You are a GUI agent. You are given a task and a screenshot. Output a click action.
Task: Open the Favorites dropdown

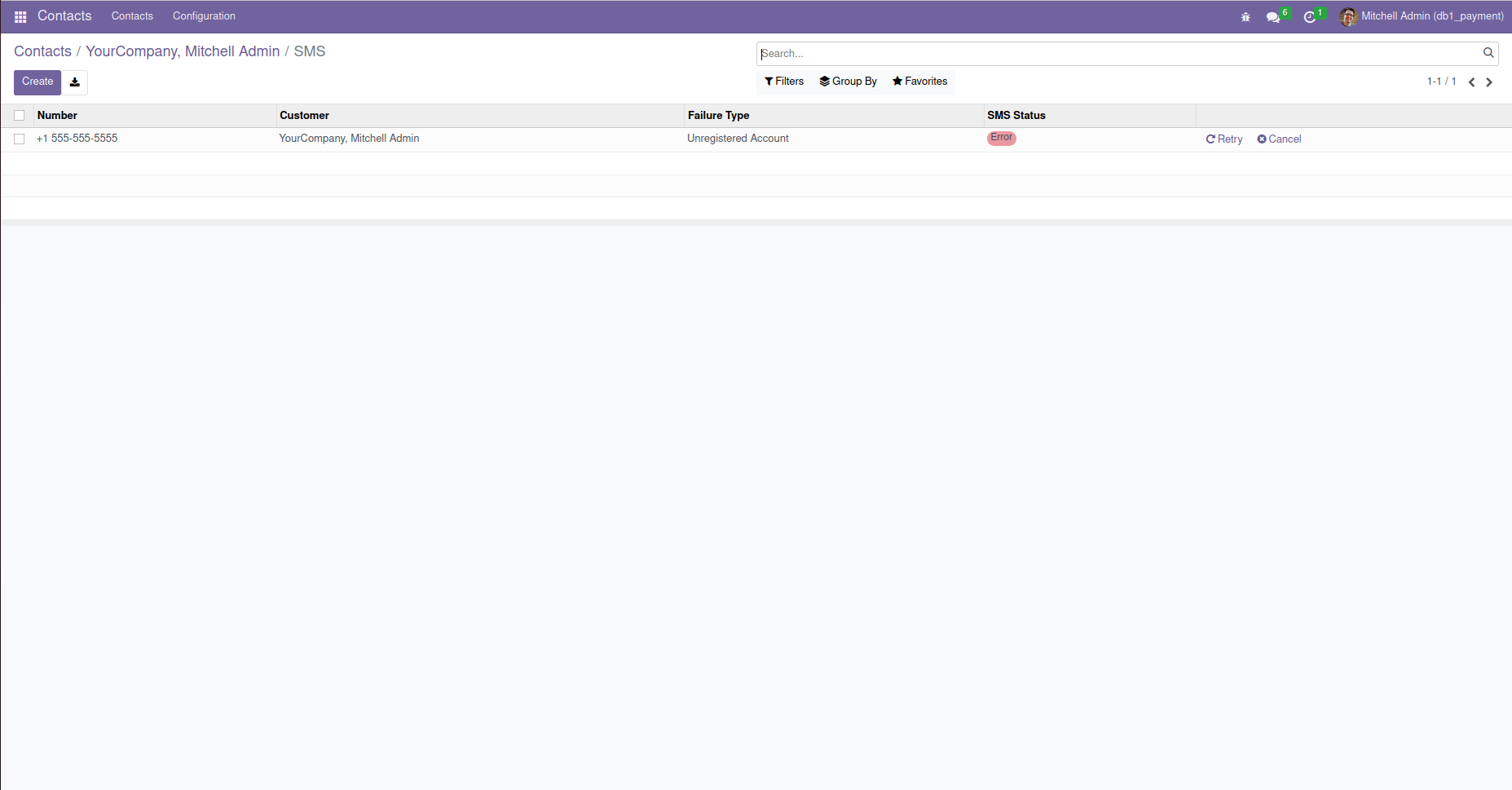tap(919, 82)
